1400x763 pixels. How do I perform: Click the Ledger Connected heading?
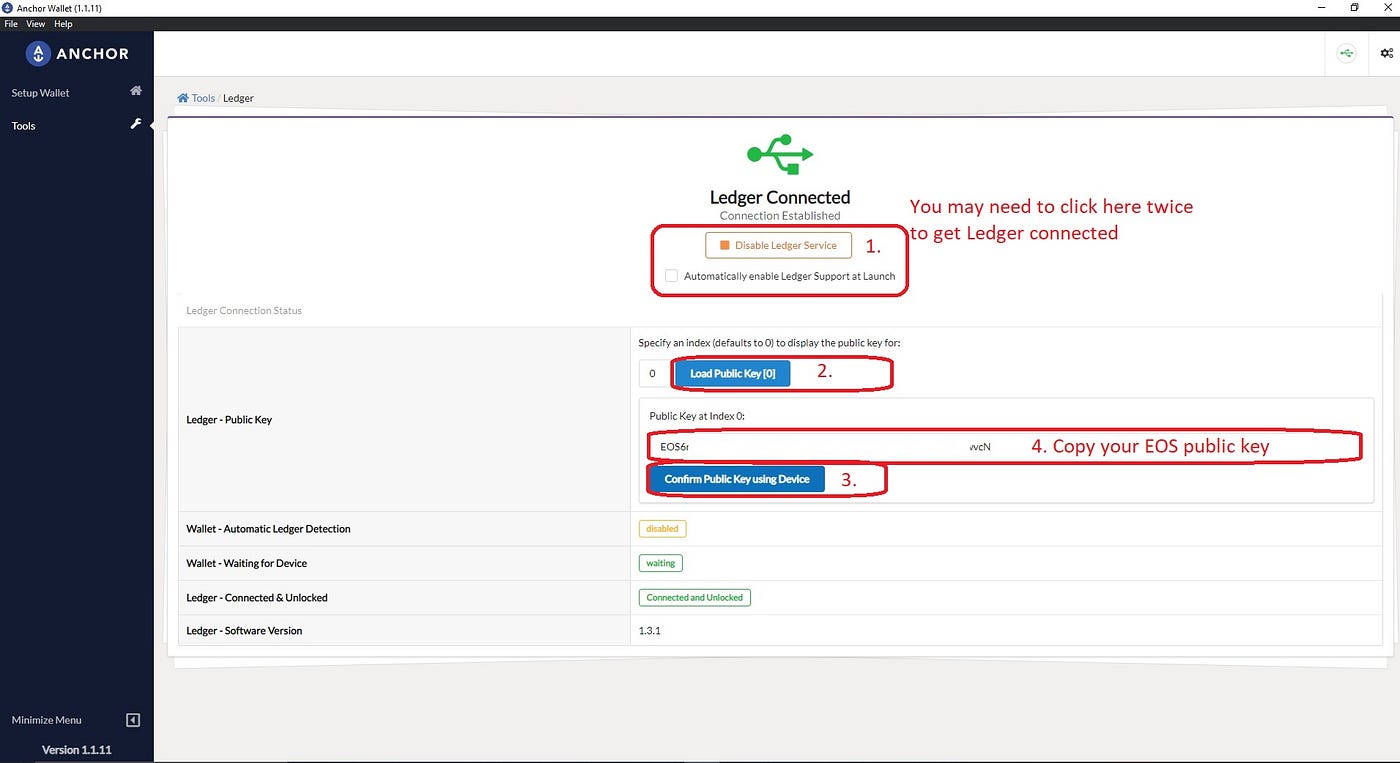point(780,197)
